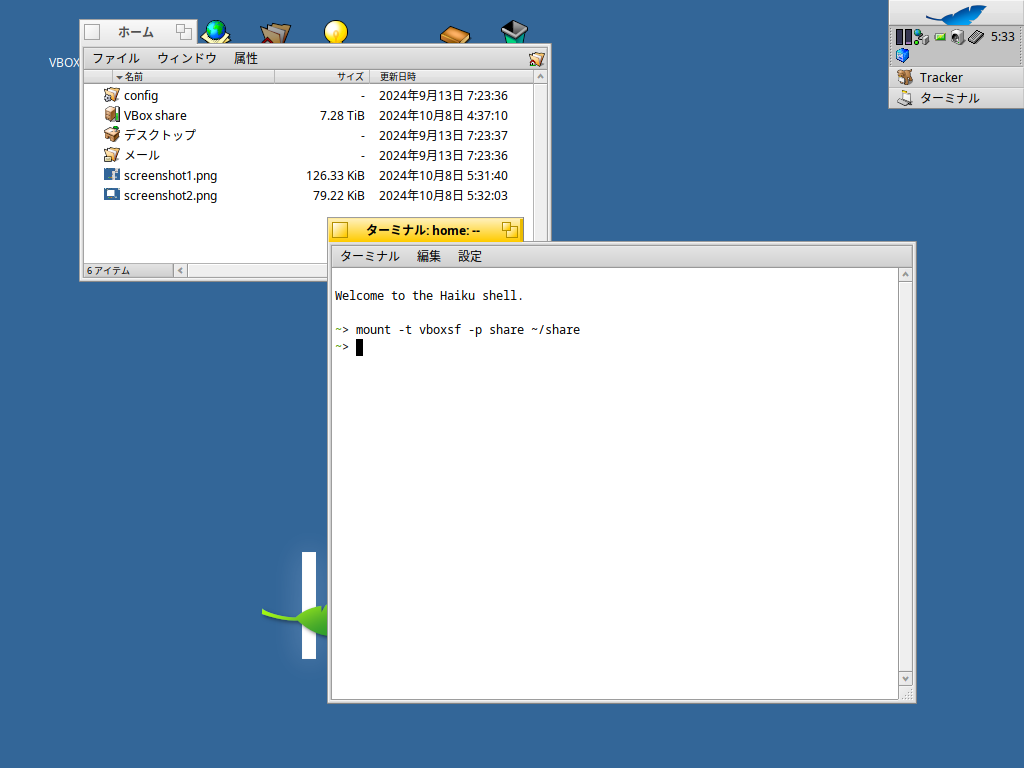Select the screenshot1.png file
This screenshot has height=768, width=1024.
pos(170,175)
